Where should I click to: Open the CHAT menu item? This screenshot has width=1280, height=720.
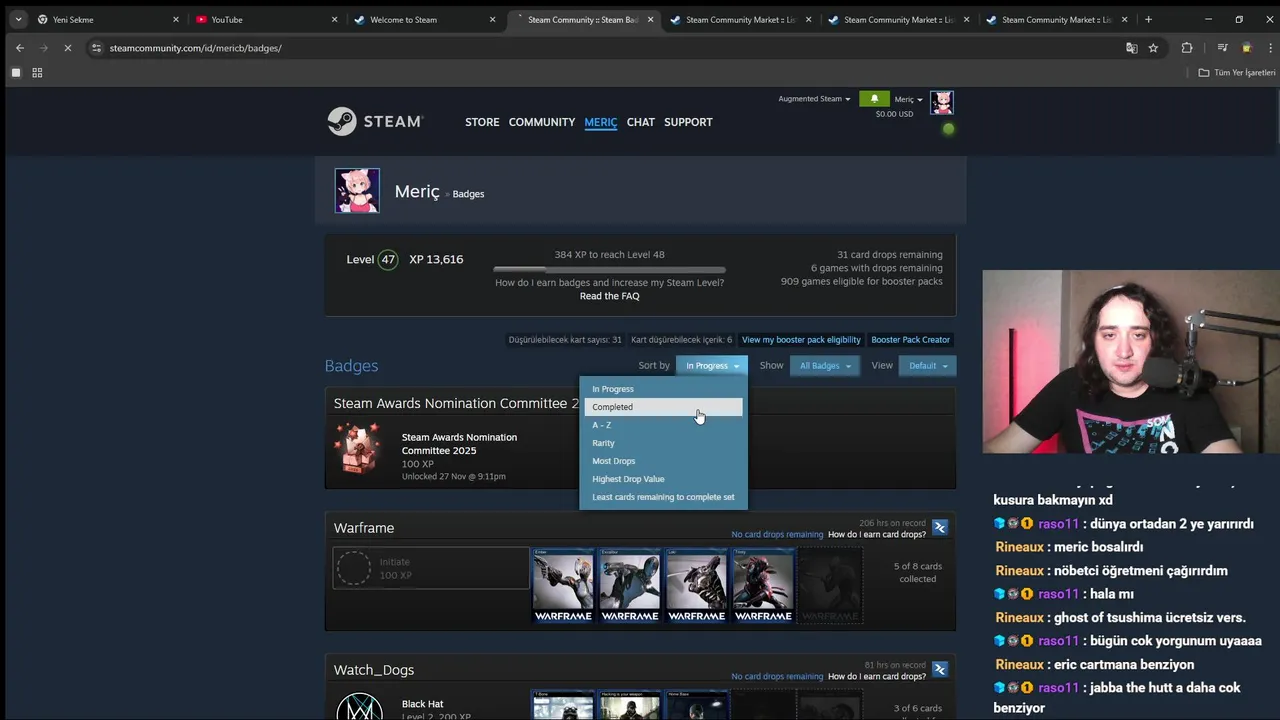point(641,122)
